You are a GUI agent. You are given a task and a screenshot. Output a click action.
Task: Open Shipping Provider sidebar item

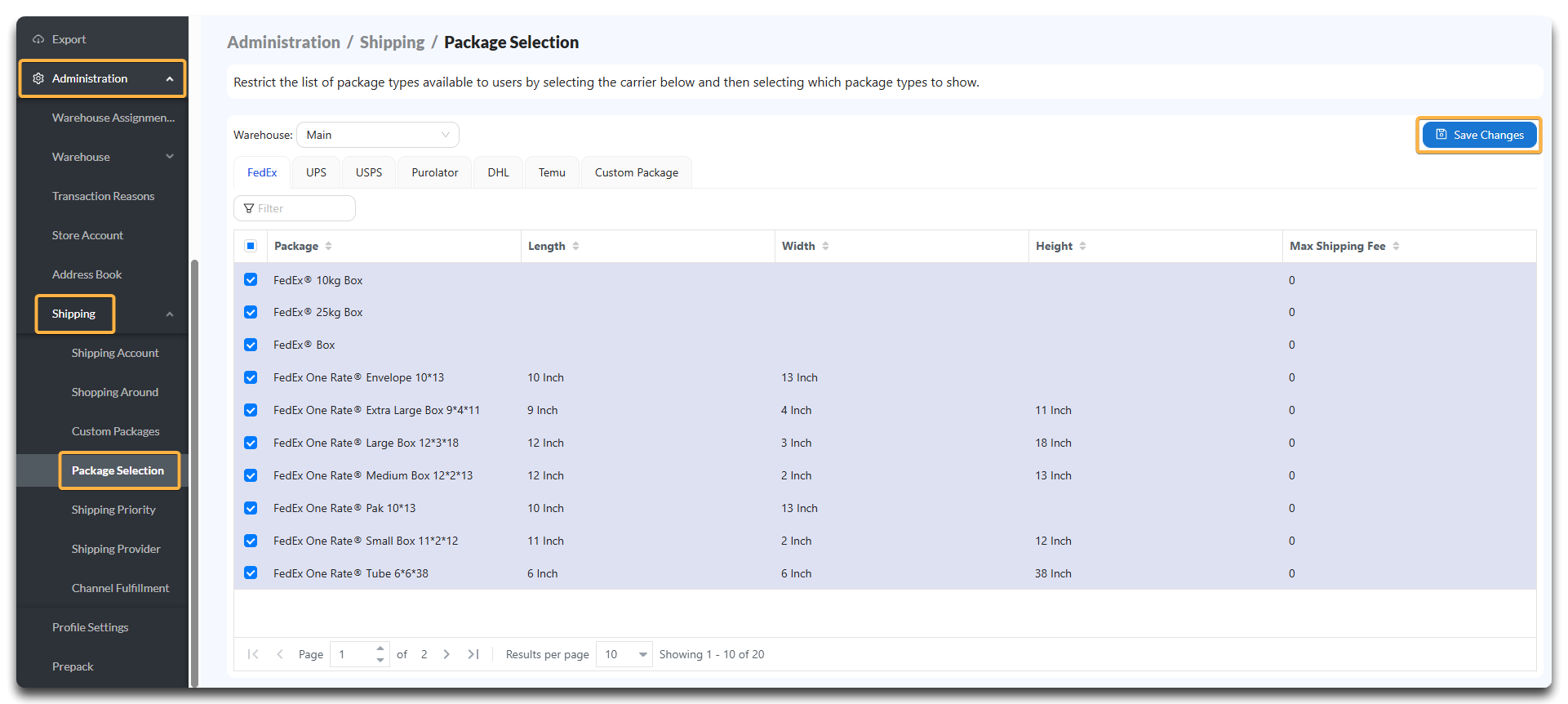pos(116,549)
